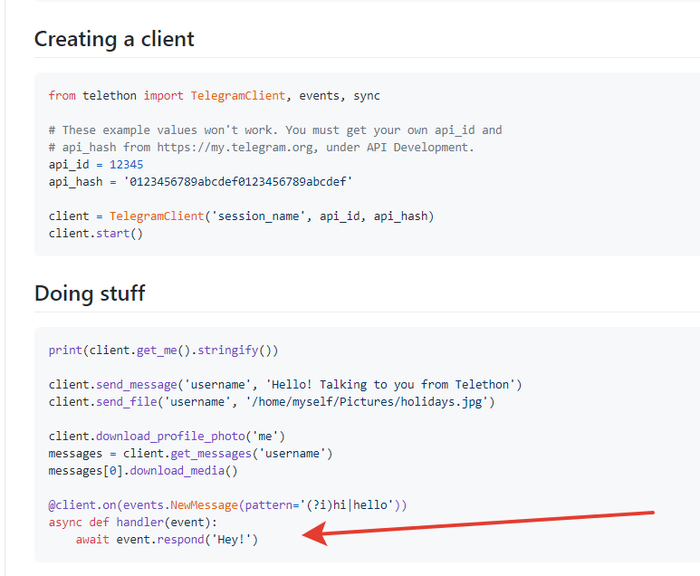Screen dimensions: 700x576
Task: Click the 'client.start()' line
Action: [96, 234]
